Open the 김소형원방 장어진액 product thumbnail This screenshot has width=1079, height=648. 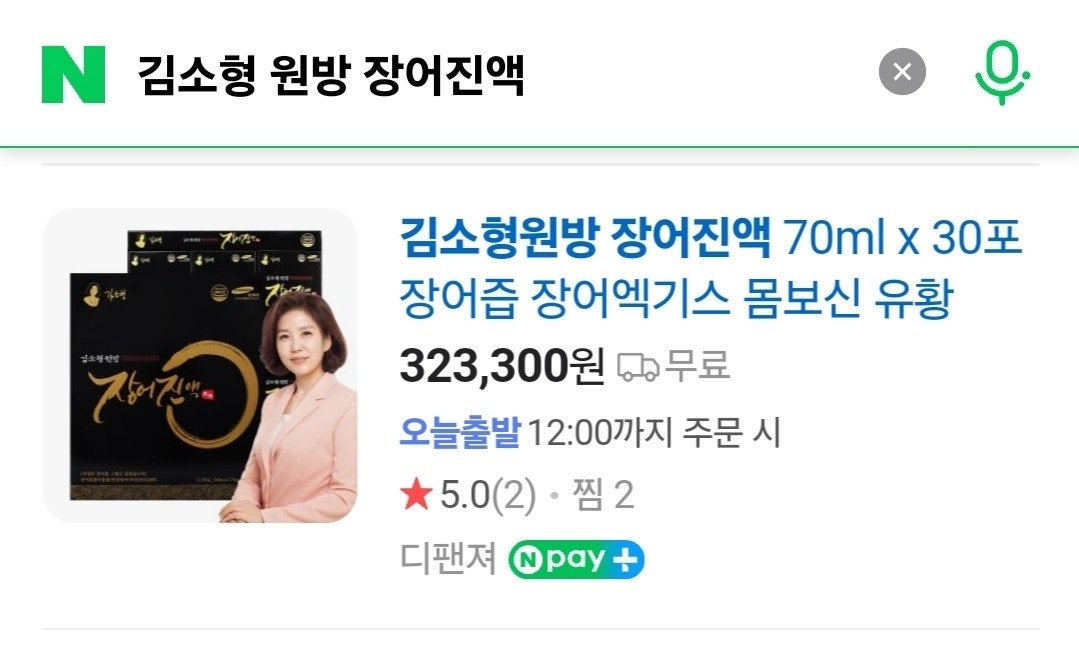click(200, 365)
